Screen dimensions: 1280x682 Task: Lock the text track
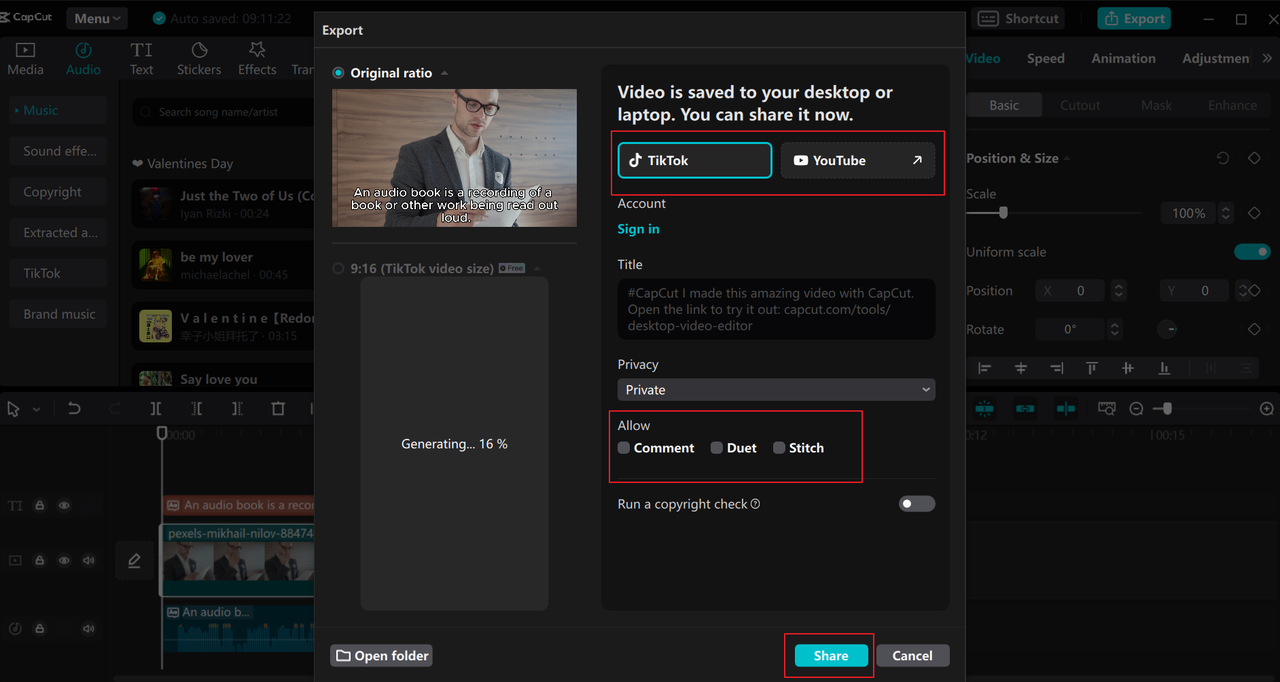tap(40, 506)
